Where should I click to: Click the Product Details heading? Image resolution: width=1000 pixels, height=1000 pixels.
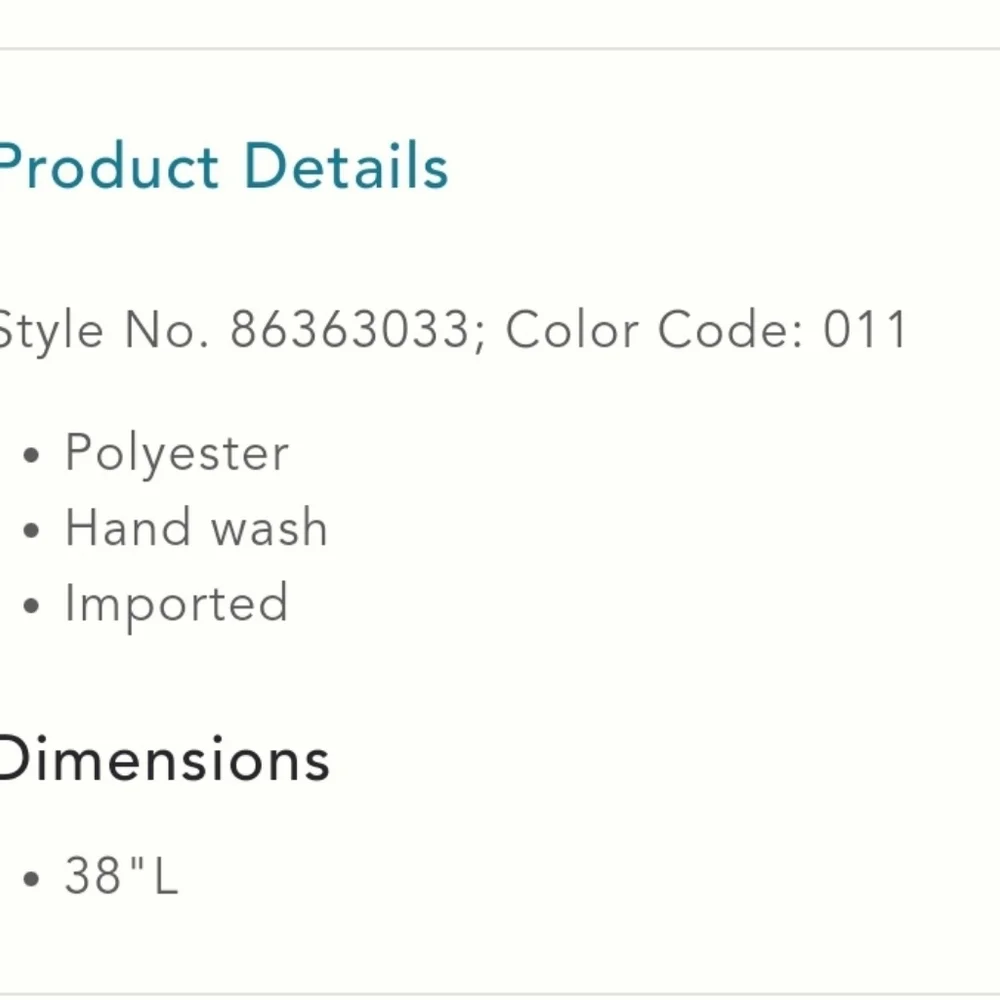[225, 167]
